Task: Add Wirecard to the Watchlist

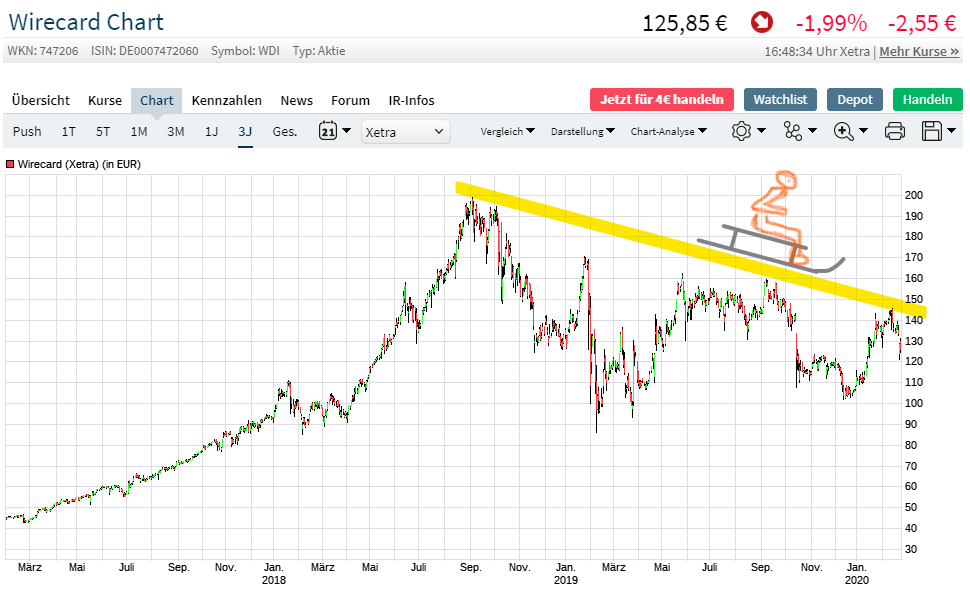Action: 780,100
